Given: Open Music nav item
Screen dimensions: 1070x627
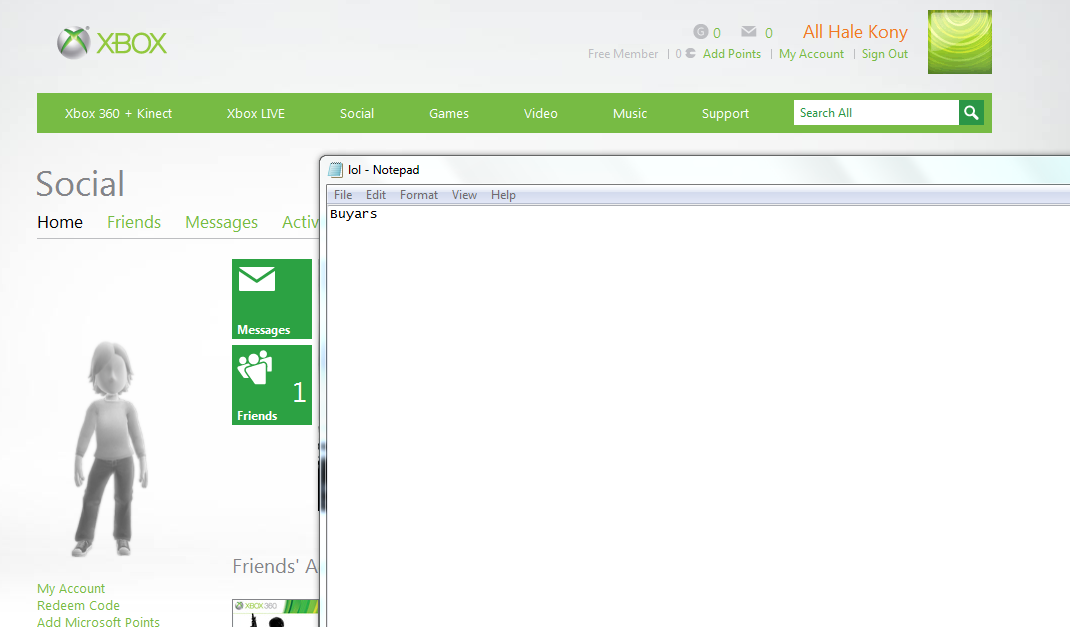Looking at the screenshot, I should (x=630, y=113).
